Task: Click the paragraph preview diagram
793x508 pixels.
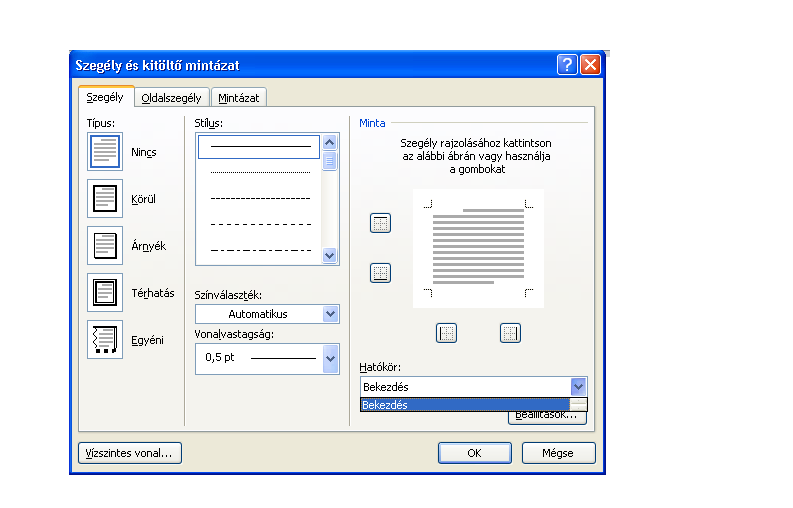Action: pyautogui.click(x=478, y=248)
